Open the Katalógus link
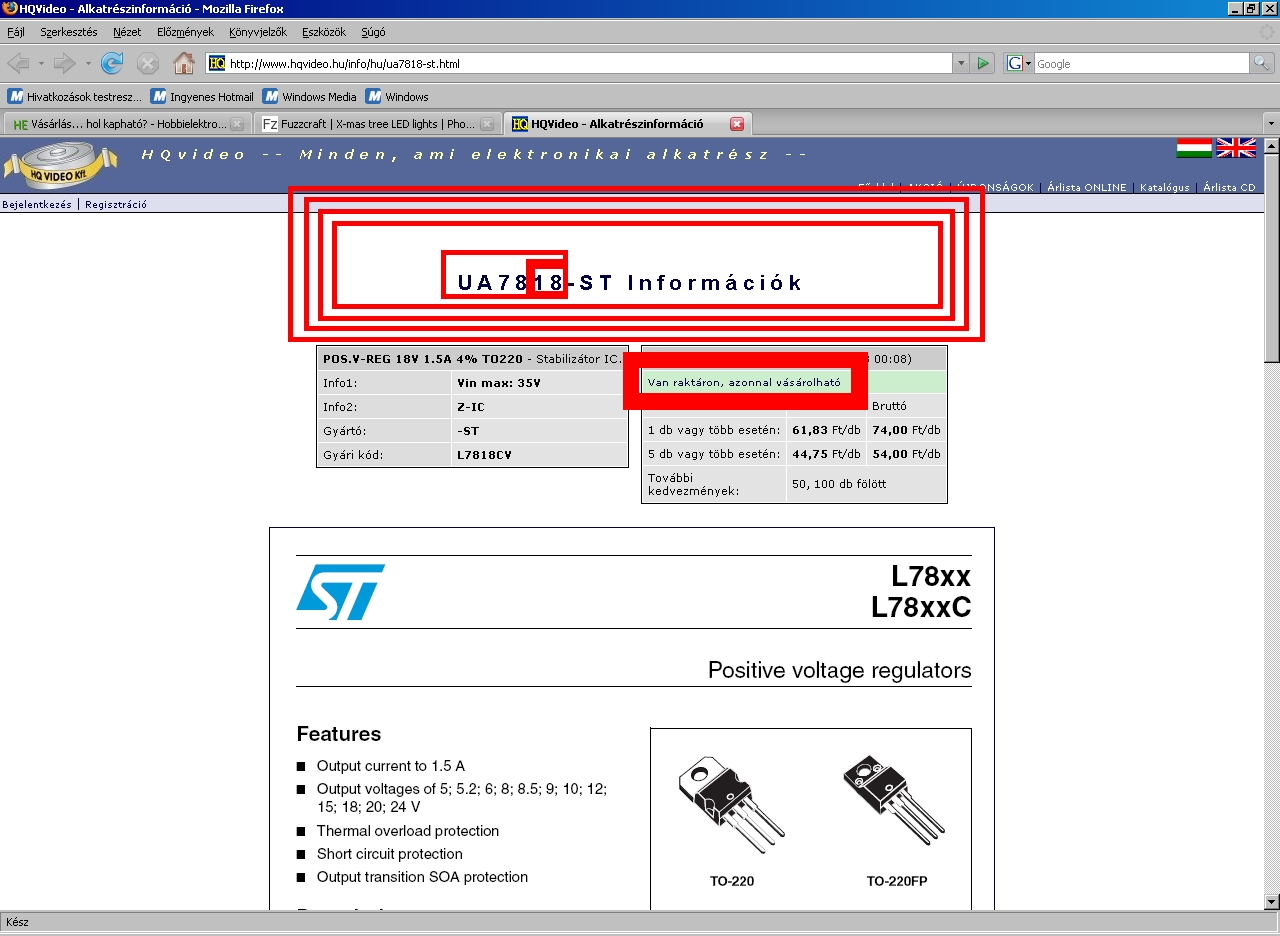This screenshot has height=936, width=1280. pyautogui.click(x=1165, y=187)
